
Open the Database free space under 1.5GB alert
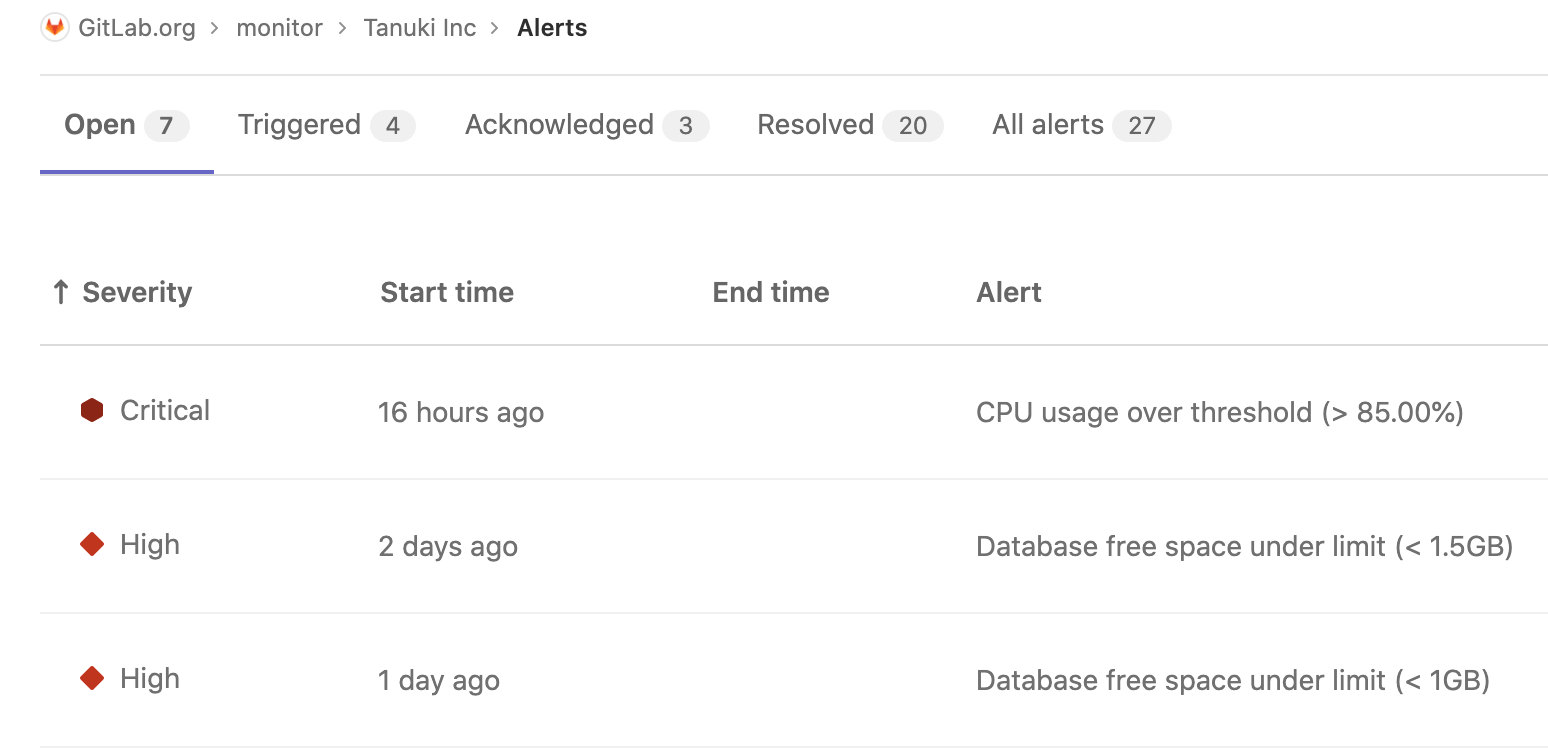coord(1245,546)
